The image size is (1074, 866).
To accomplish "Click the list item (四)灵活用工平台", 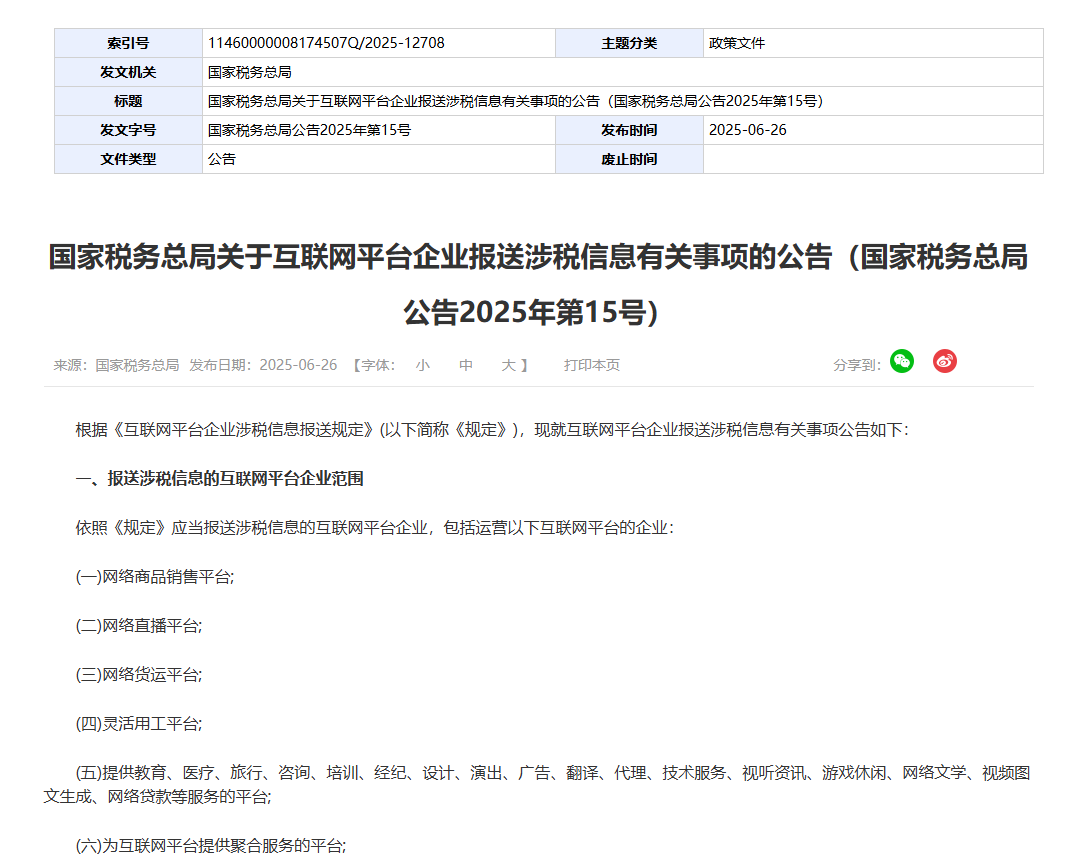I will 139,724.
